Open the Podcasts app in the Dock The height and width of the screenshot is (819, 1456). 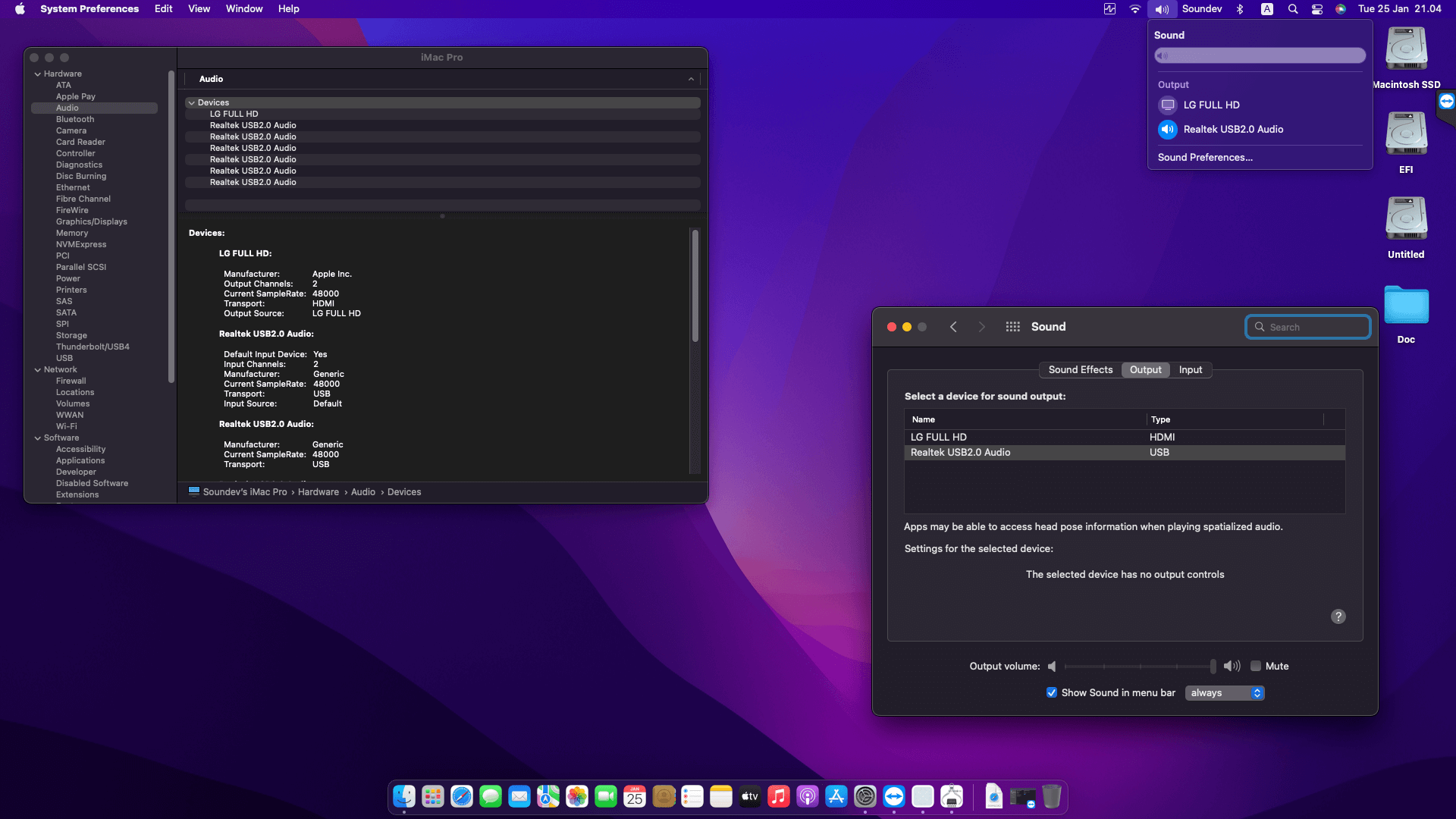click(x=807, y=796)
